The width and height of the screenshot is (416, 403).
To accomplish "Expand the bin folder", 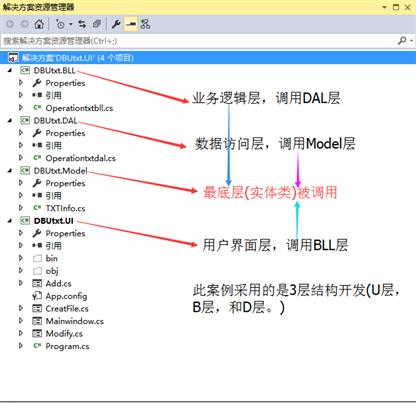I will [x=21, y=258].
